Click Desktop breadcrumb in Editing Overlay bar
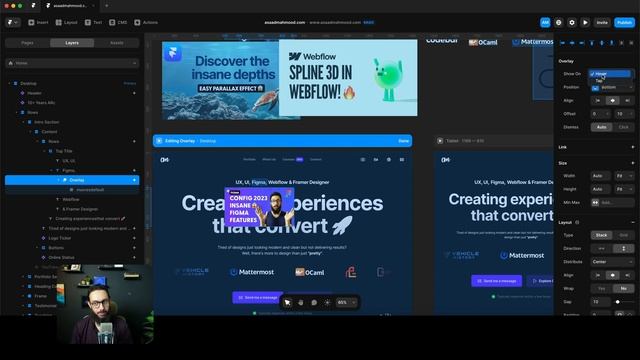Screen dimensions: 640x360 [207, 141]
